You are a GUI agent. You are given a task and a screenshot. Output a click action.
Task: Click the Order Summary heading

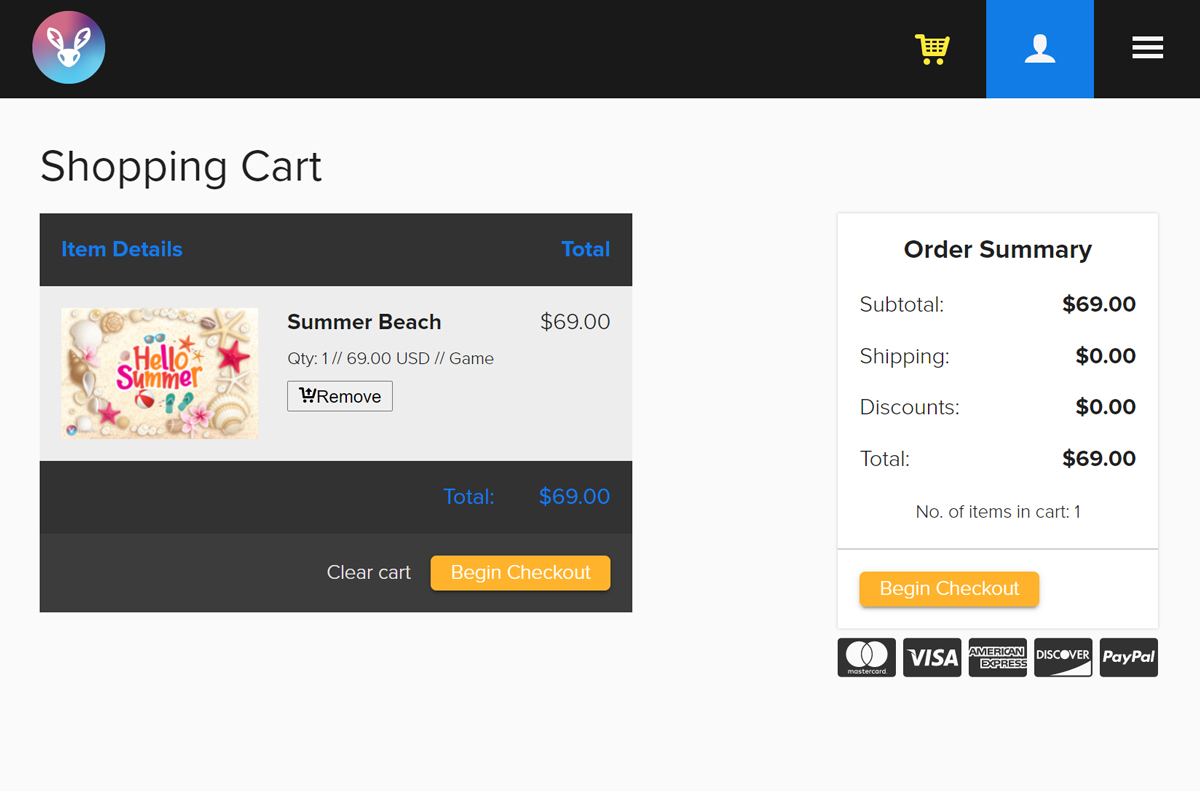[x=998, y=249]
